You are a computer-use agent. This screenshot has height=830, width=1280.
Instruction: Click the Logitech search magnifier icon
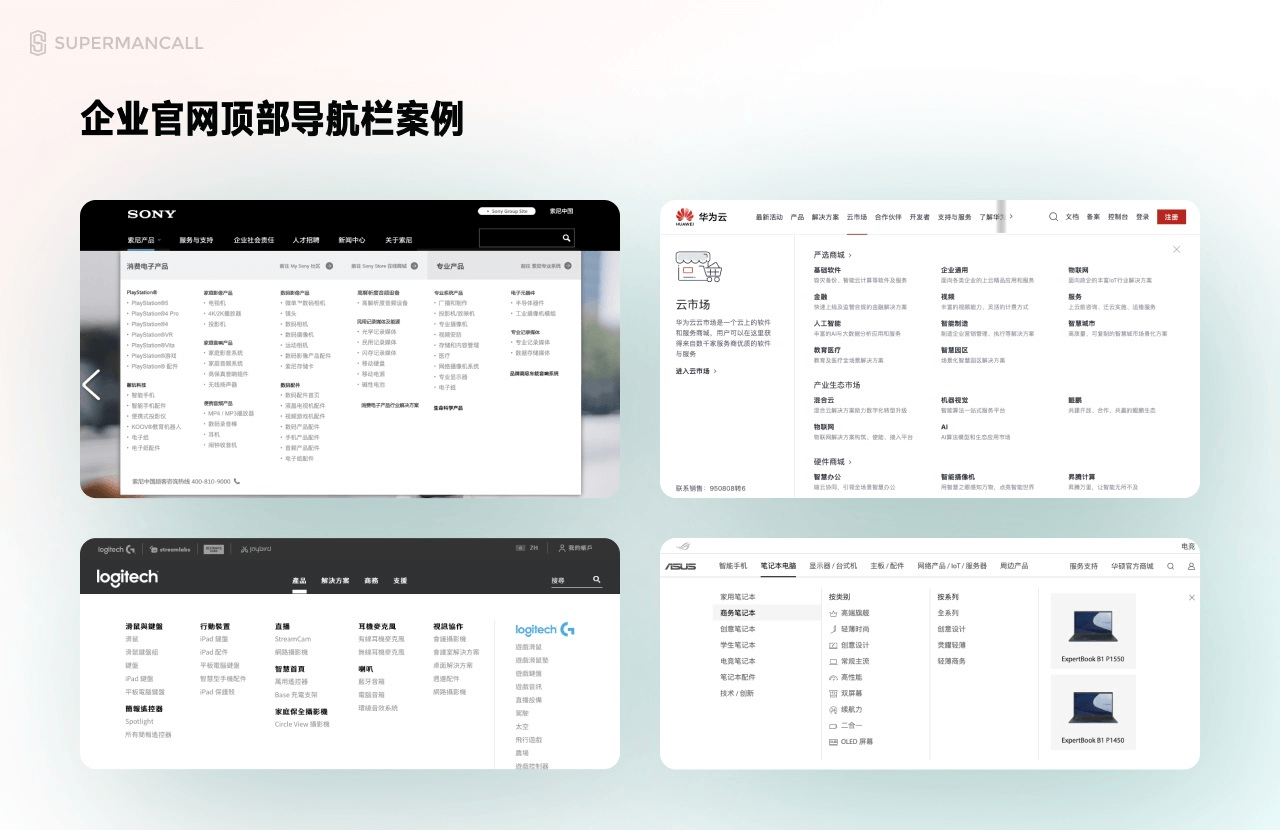(x=597, y=580)
